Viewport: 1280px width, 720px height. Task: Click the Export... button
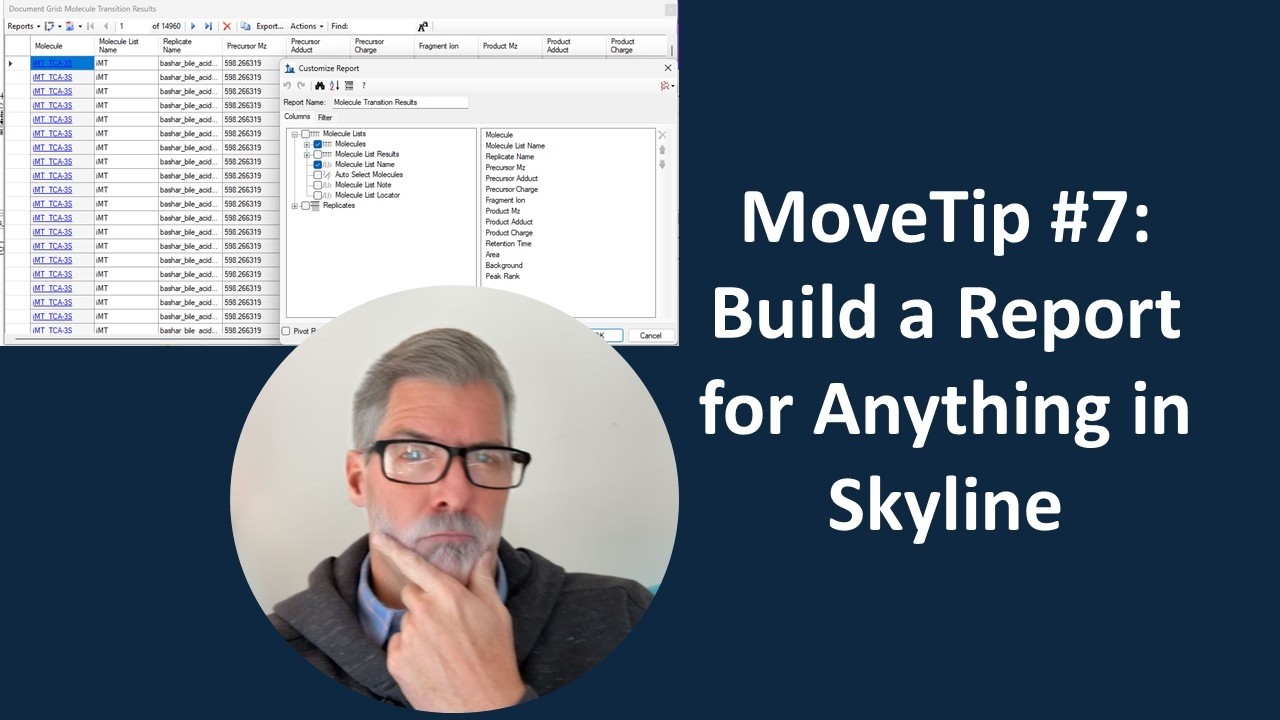pyautogui.click(x=269, y=26)
